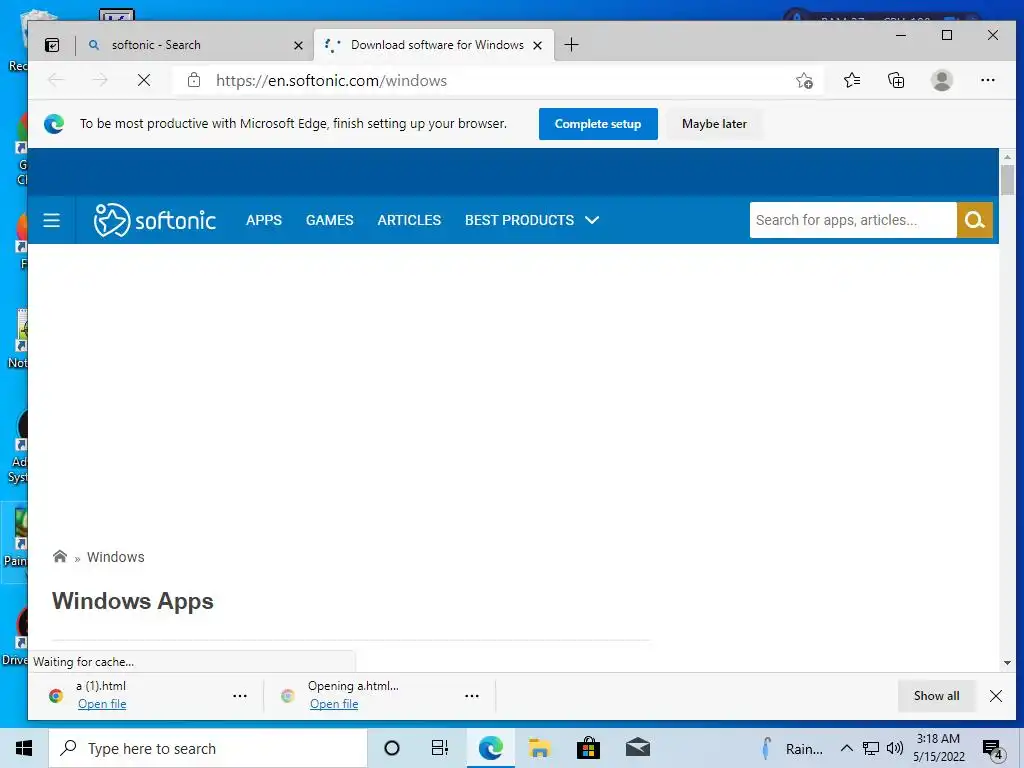Add this page to favorites star icon
The height and width of the screenshot is (768, 1024).
(804, 80)
